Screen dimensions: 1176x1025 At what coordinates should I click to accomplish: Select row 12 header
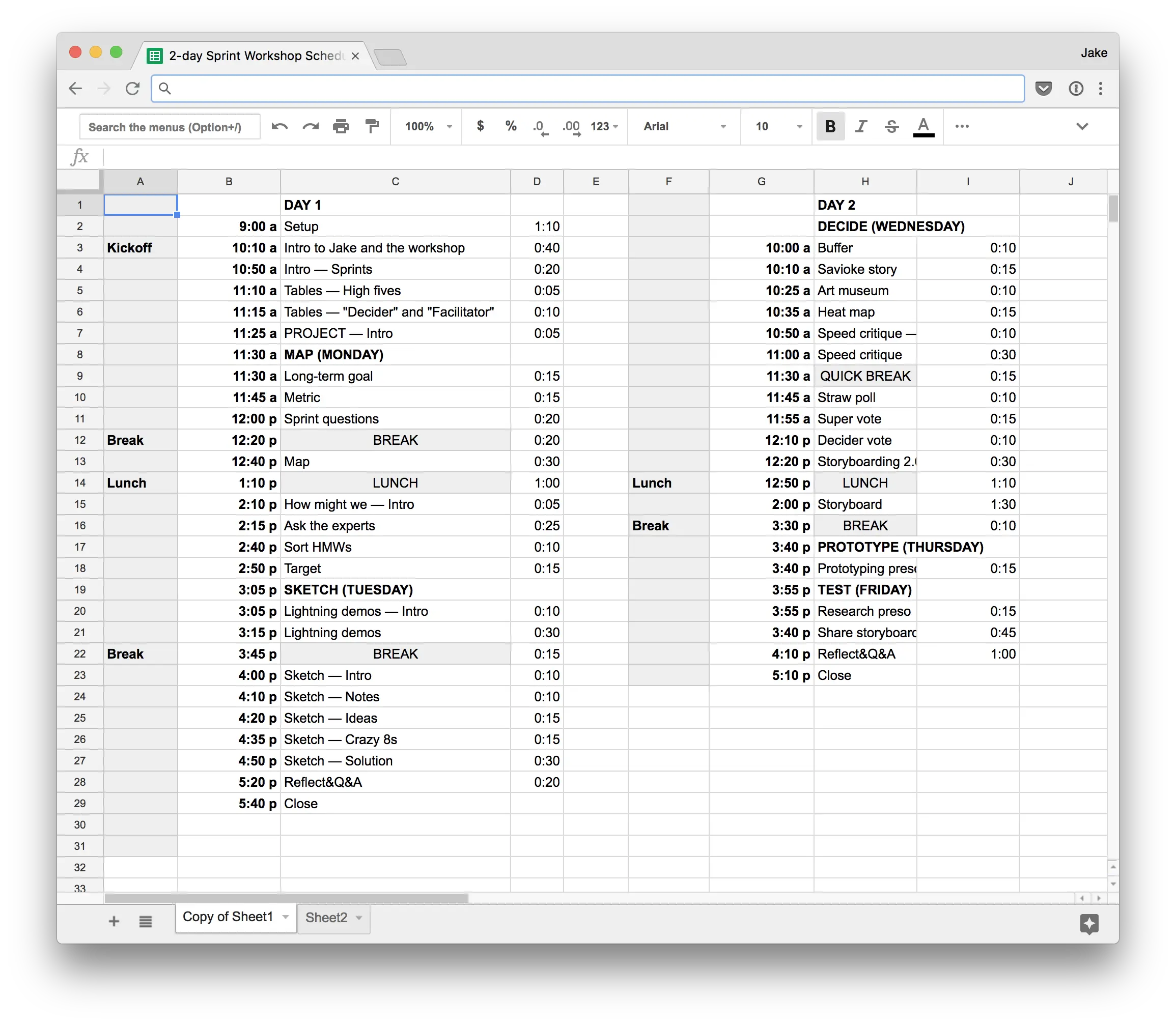click(x=80, y=440)
